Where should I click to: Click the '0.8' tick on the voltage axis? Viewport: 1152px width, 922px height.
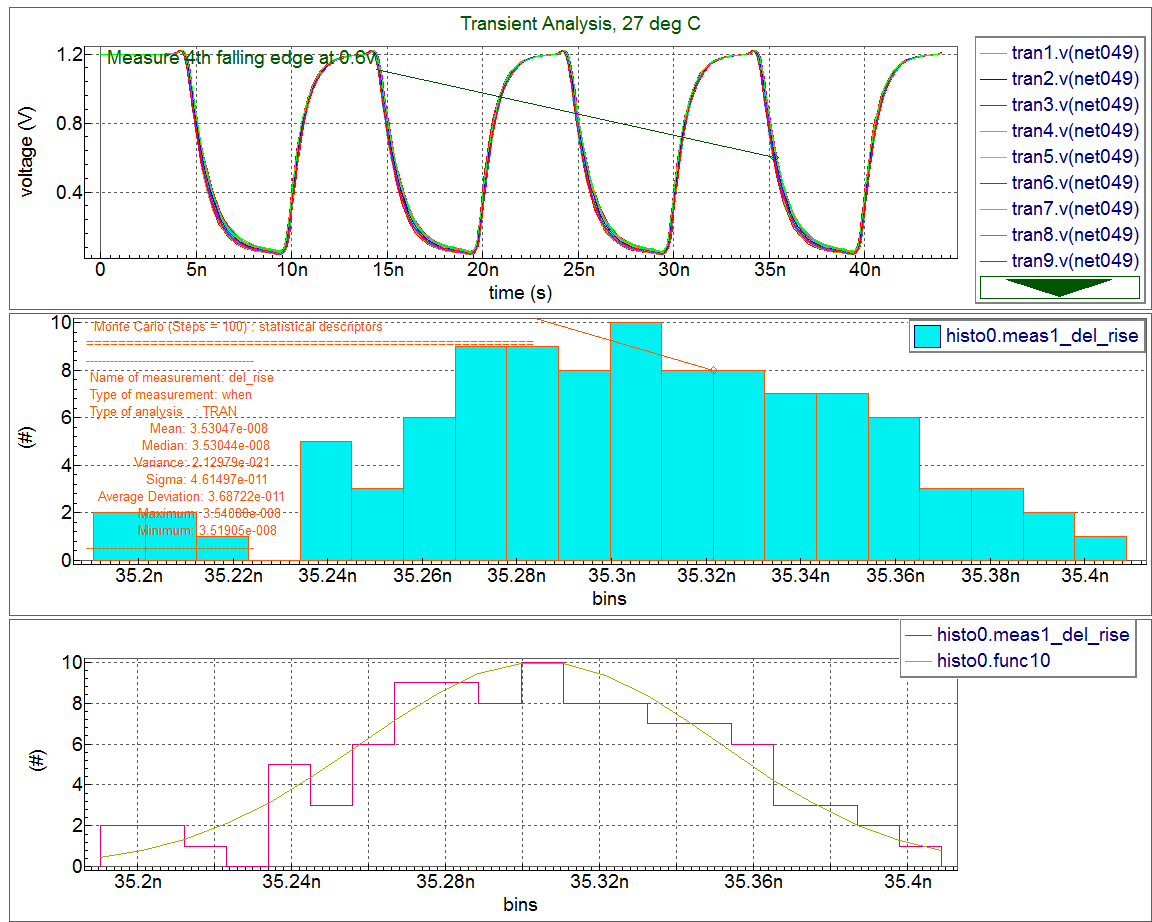click(x=70, y=123)
